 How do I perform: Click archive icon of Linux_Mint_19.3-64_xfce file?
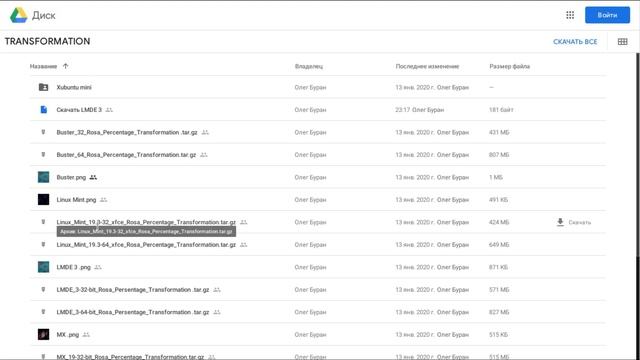click(43, 244)
